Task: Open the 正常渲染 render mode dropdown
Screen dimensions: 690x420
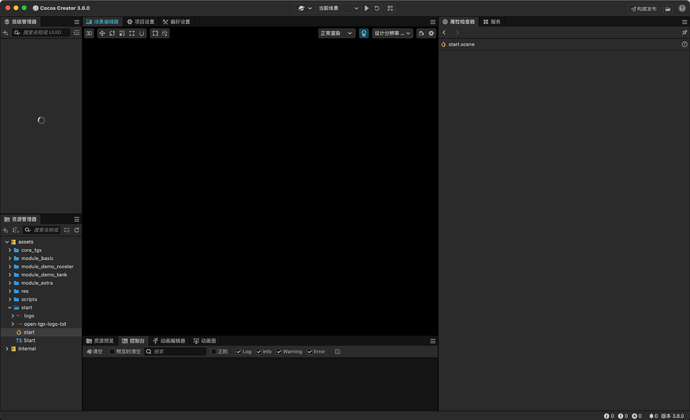Action: 336,33
